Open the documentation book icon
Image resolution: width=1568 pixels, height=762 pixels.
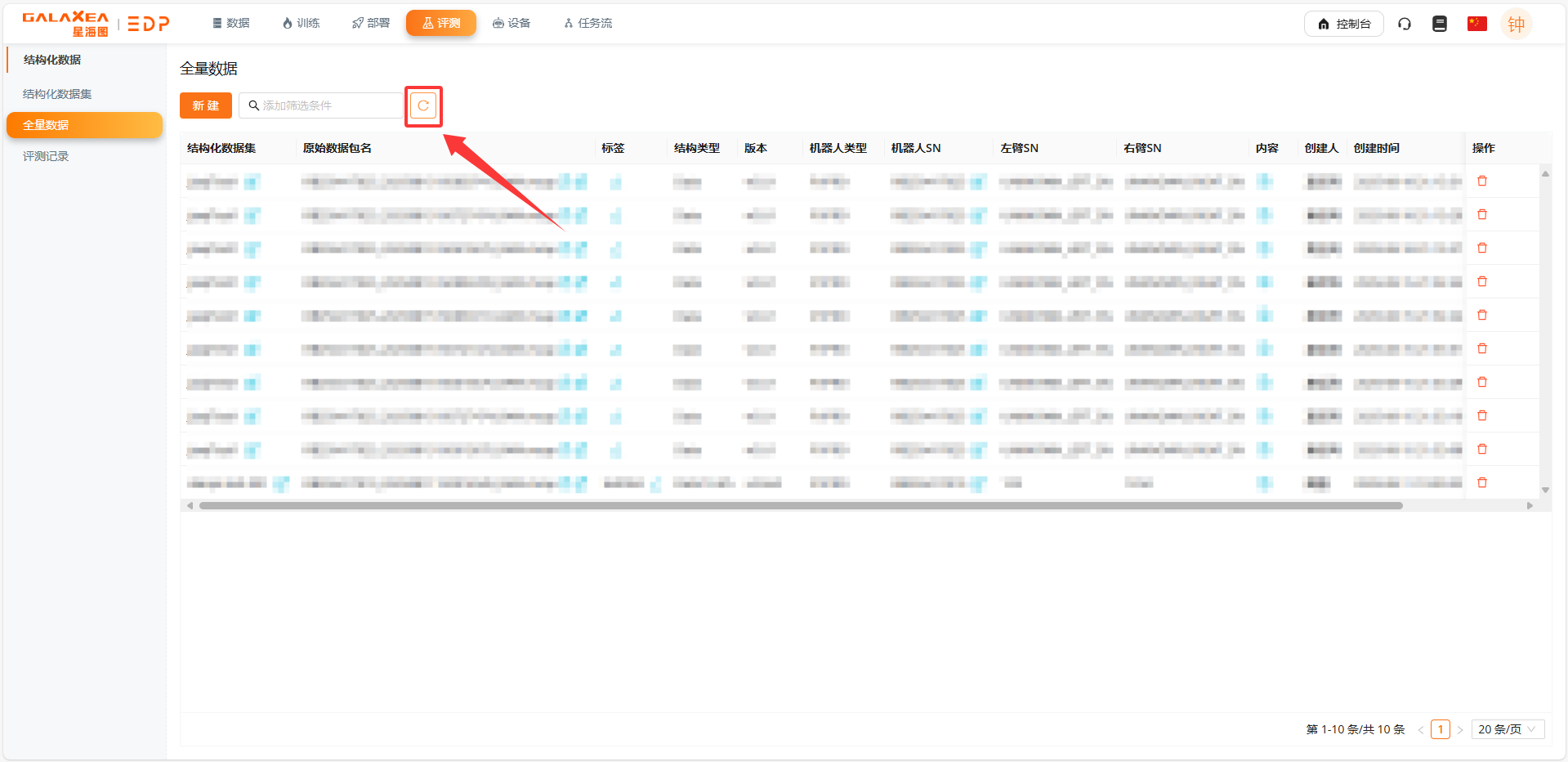(x=1440, y=24)
